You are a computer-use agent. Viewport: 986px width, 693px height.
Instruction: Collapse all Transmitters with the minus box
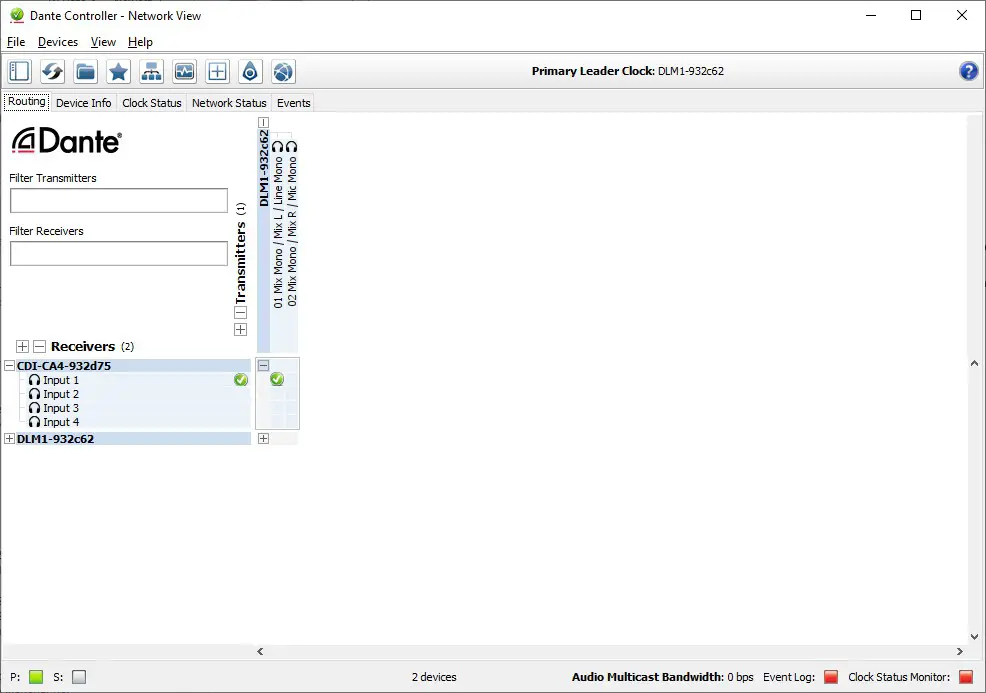click(x=241, y=313)
